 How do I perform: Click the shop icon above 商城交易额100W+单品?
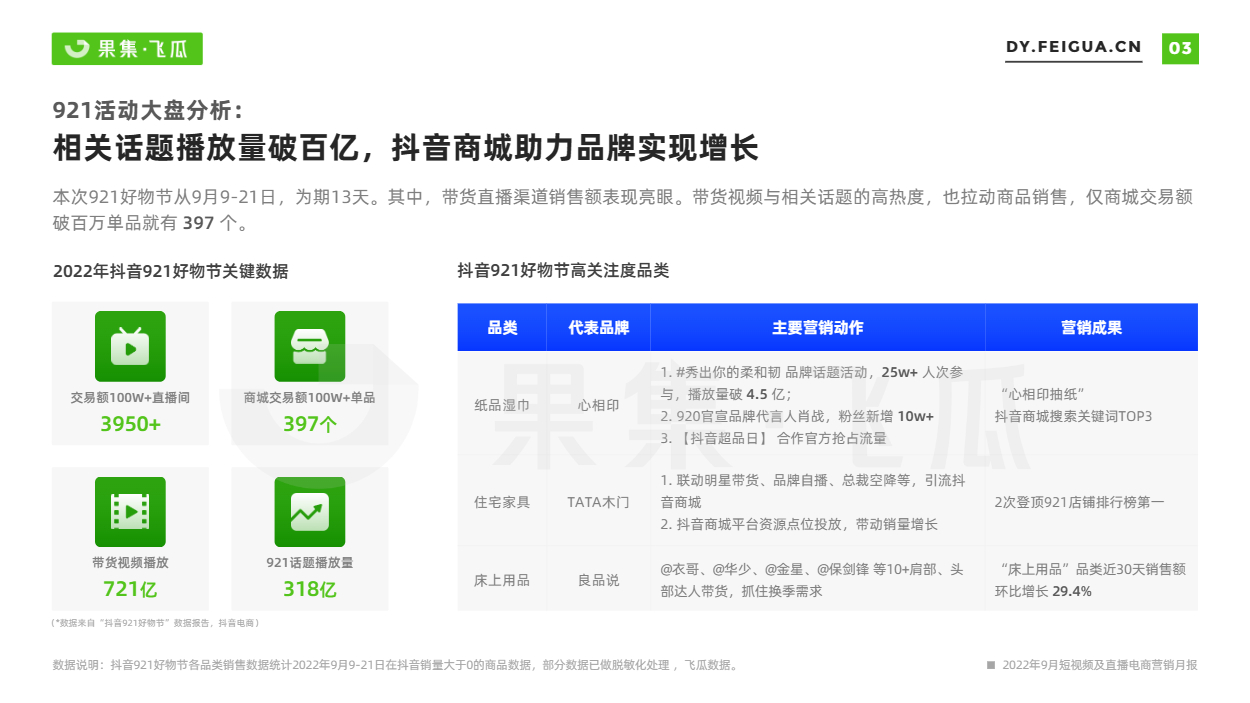coord(310,346)
